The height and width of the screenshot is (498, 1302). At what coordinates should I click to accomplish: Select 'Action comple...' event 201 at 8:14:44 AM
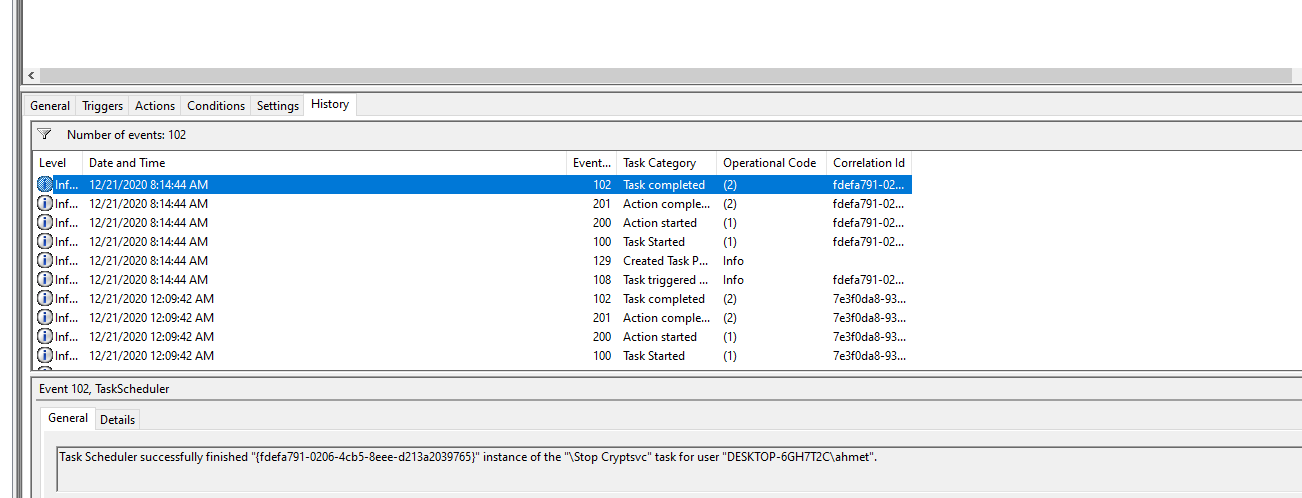click(x=667, y=204)
